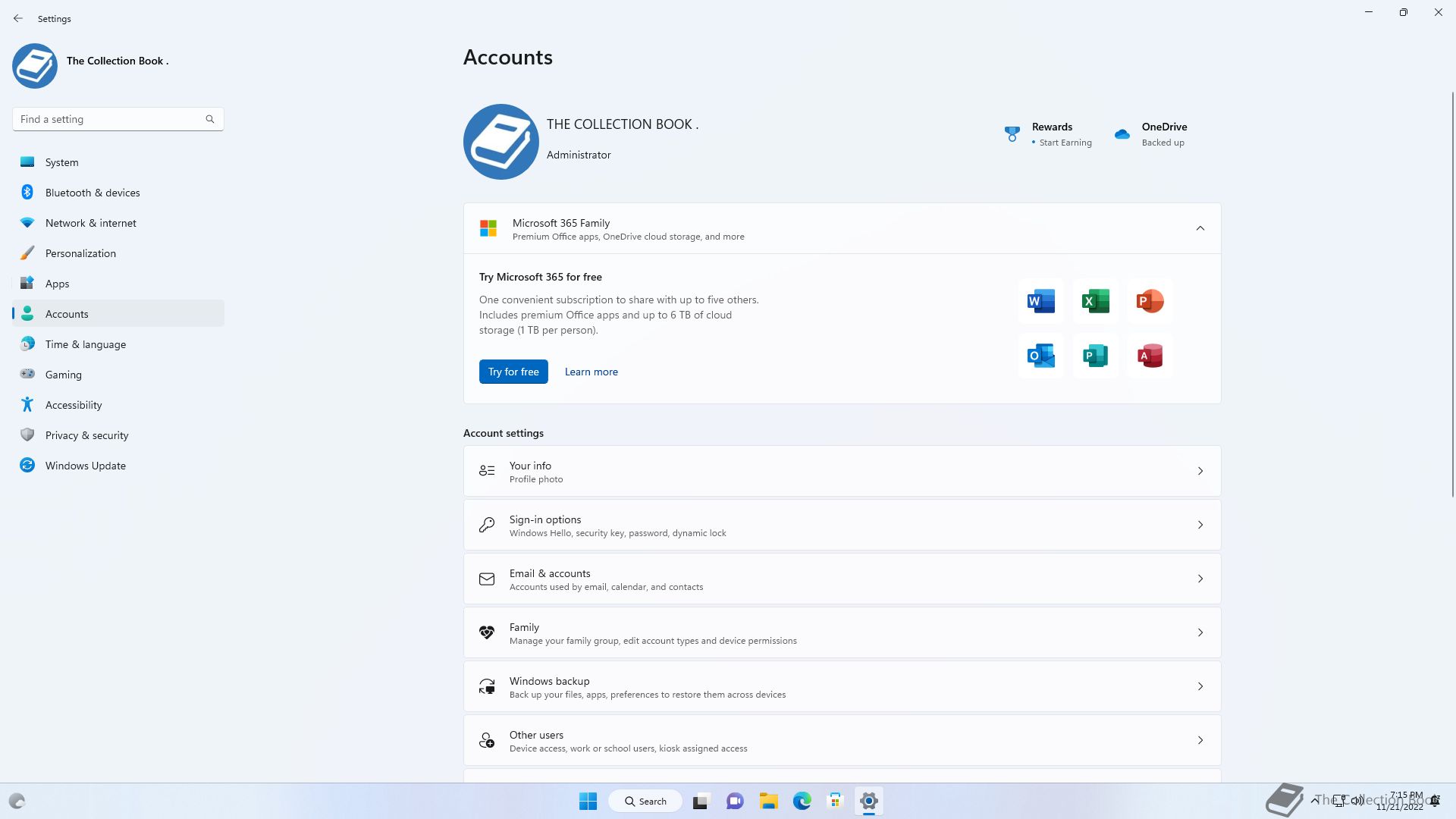Viewport: 1456px width, 819px height.
Task: Click the Family heart icon
Action: [487, 632]
